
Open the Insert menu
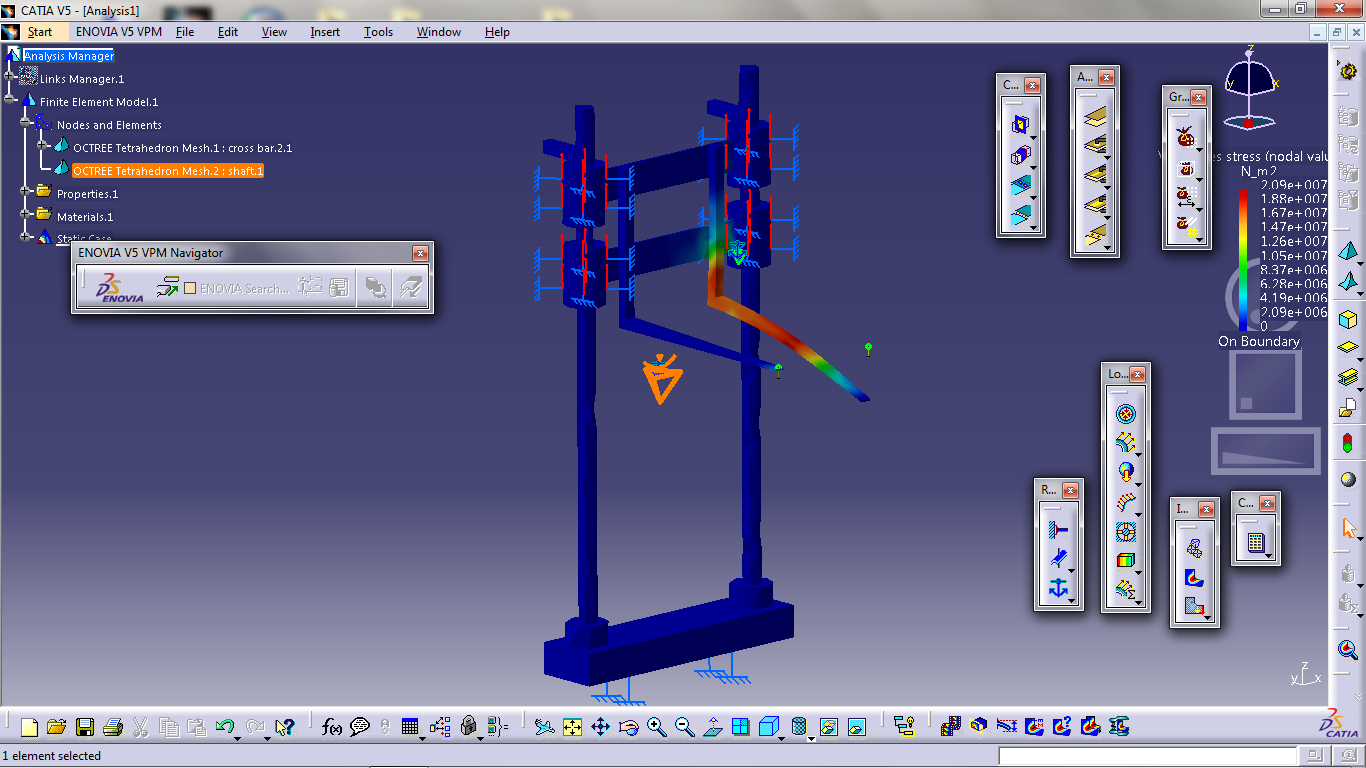click(324, 31)
